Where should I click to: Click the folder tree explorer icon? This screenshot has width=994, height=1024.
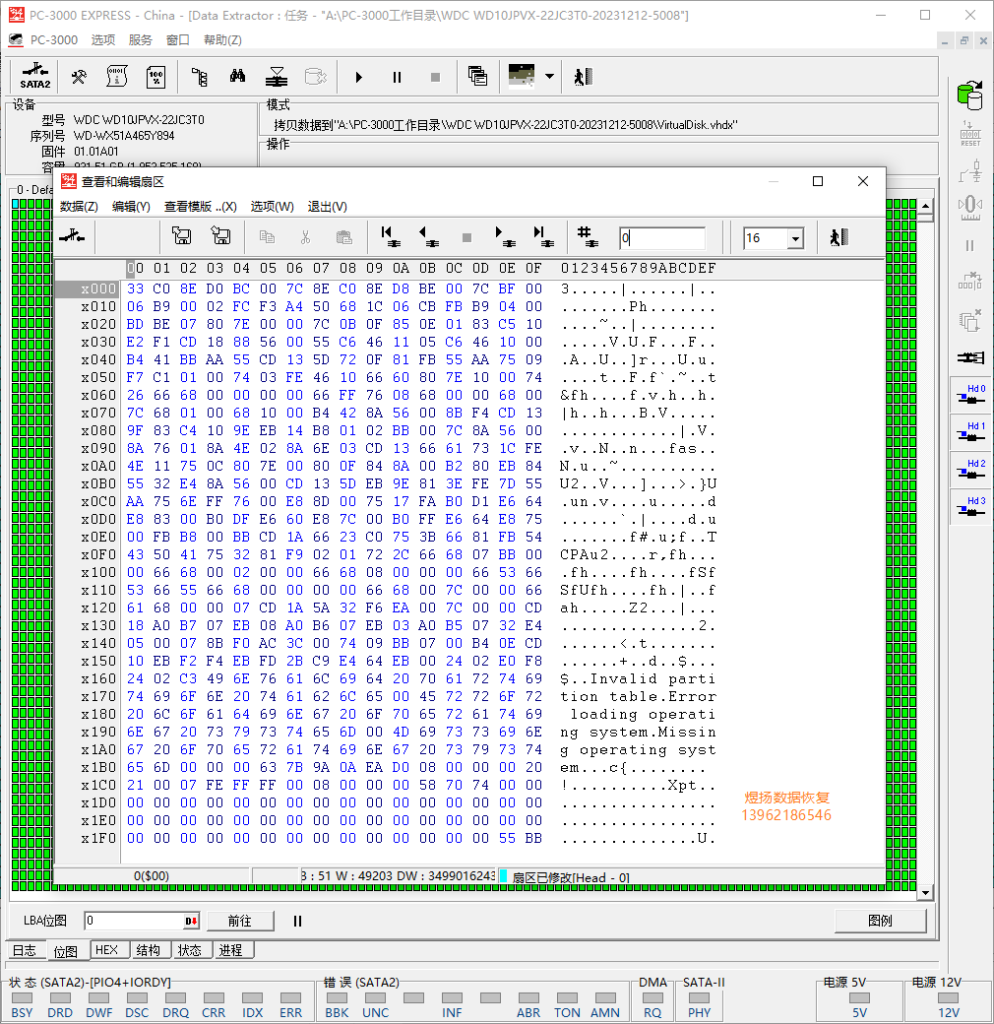click(x=200, y=77)
